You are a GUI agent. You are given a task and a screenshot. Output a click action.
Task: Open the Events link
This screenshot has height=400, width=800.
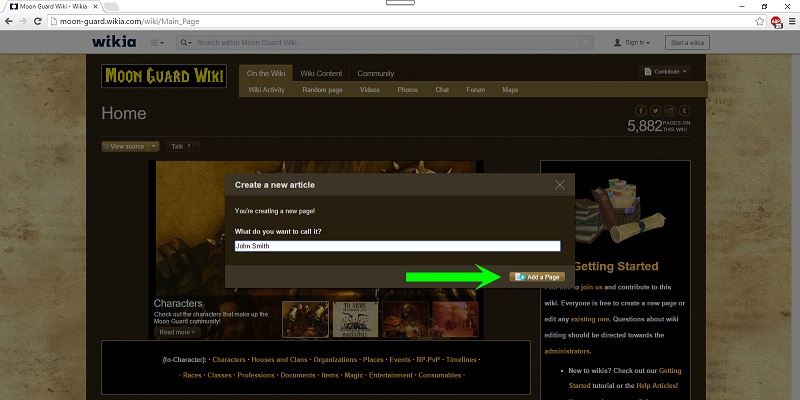pos(400,360)
